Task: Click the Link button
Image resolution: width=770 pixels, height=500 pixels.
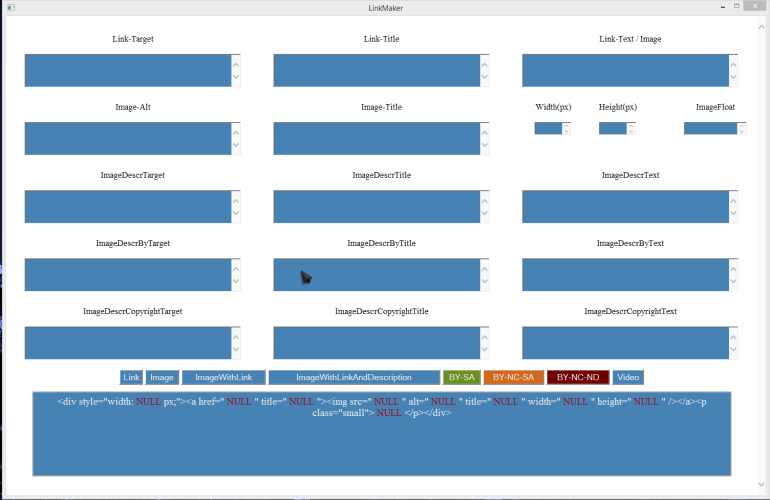Action: [131, 377]
